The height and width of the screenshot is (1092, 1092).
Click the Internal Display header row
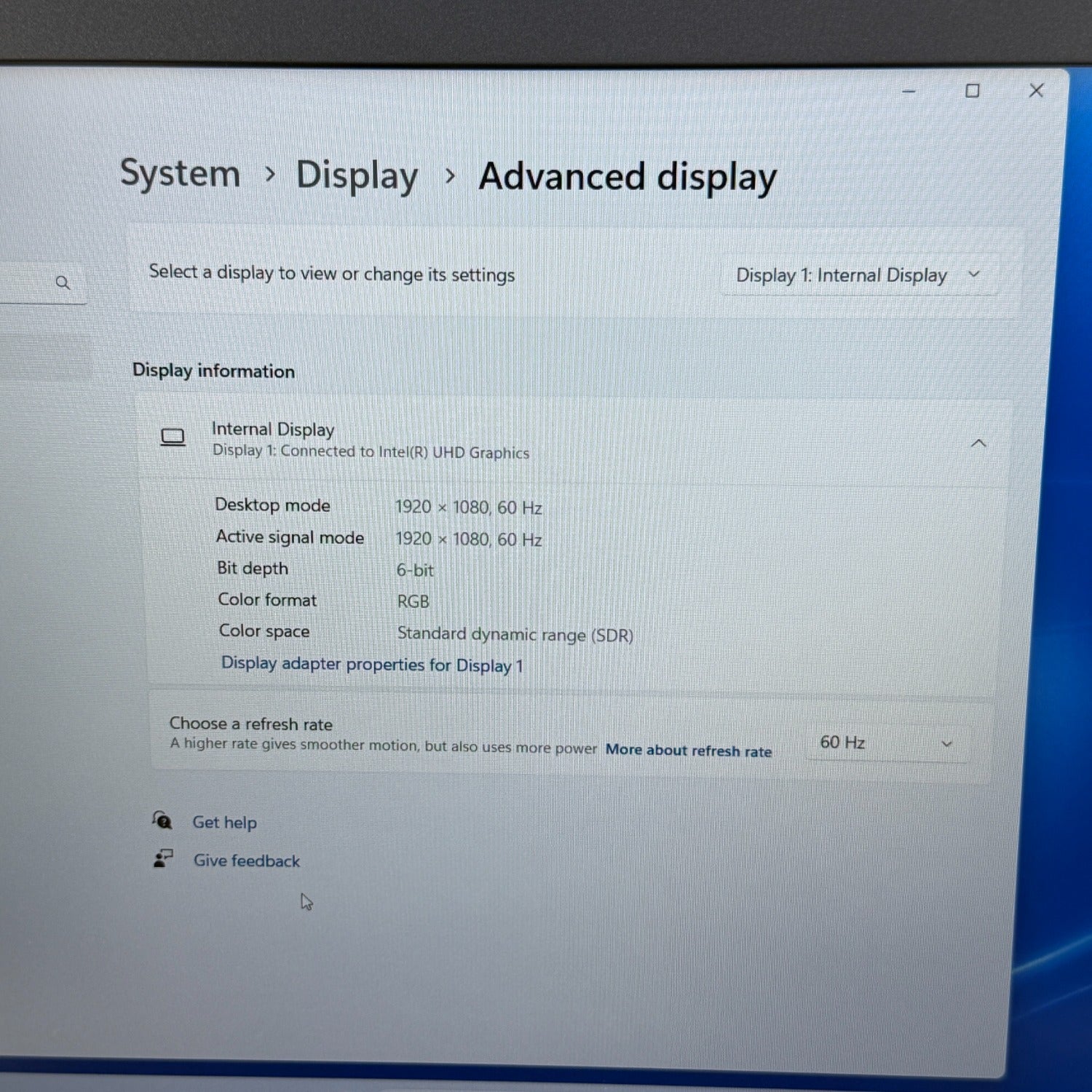pyautogui.click(x=573, y=441)
